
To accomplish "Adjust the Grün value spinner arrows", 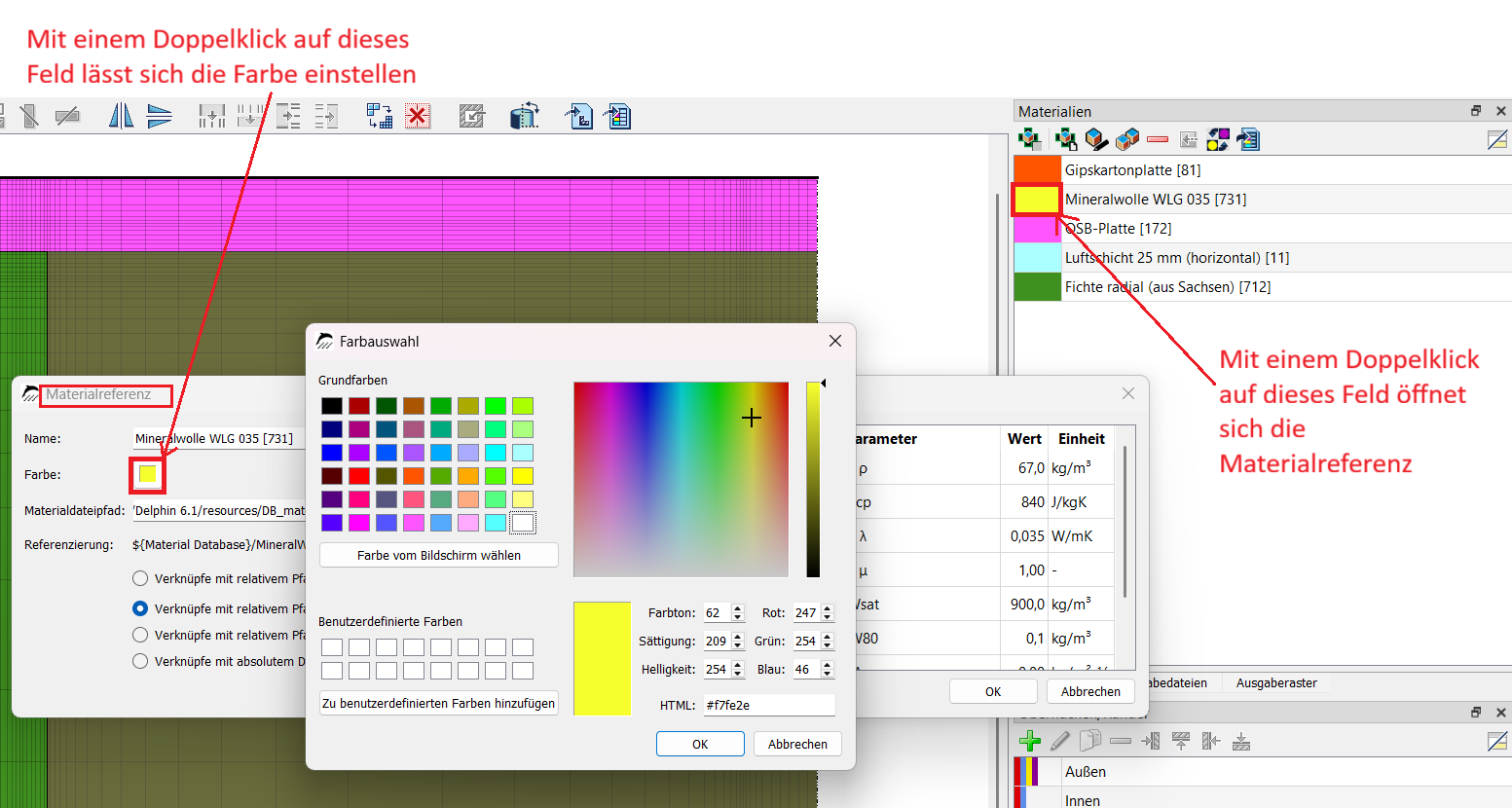I will (x=828, y=642).
